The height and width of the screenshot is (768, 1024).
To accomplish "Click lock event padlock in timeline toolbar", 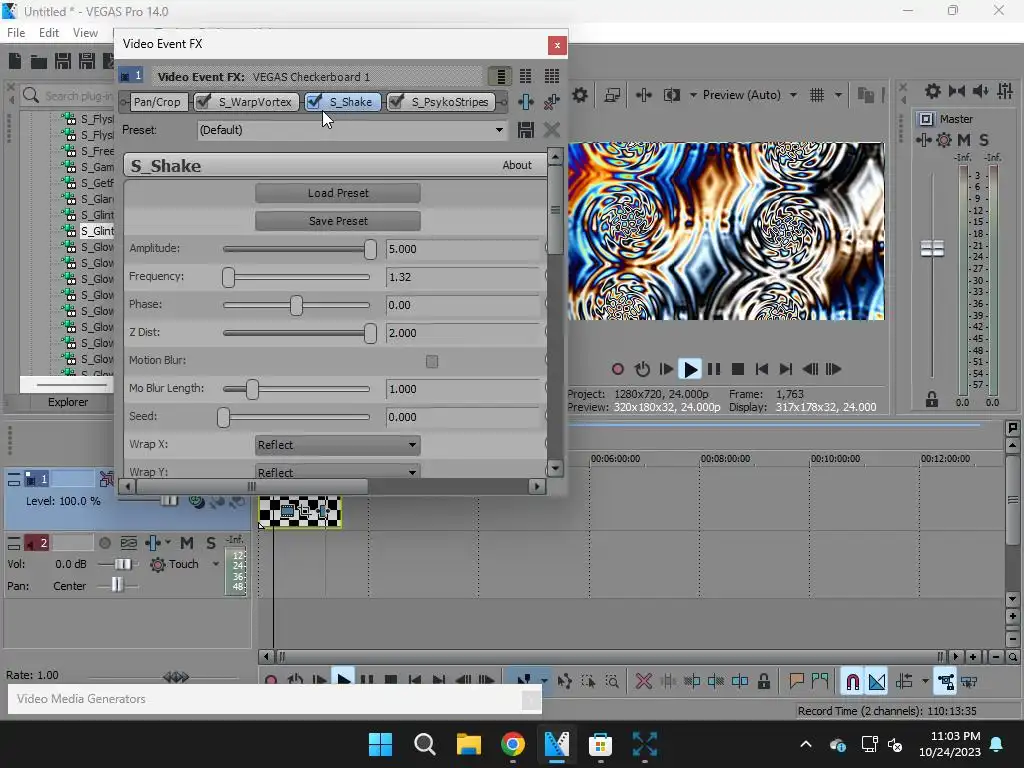I will pyautogui.click(x=763, y=682).
